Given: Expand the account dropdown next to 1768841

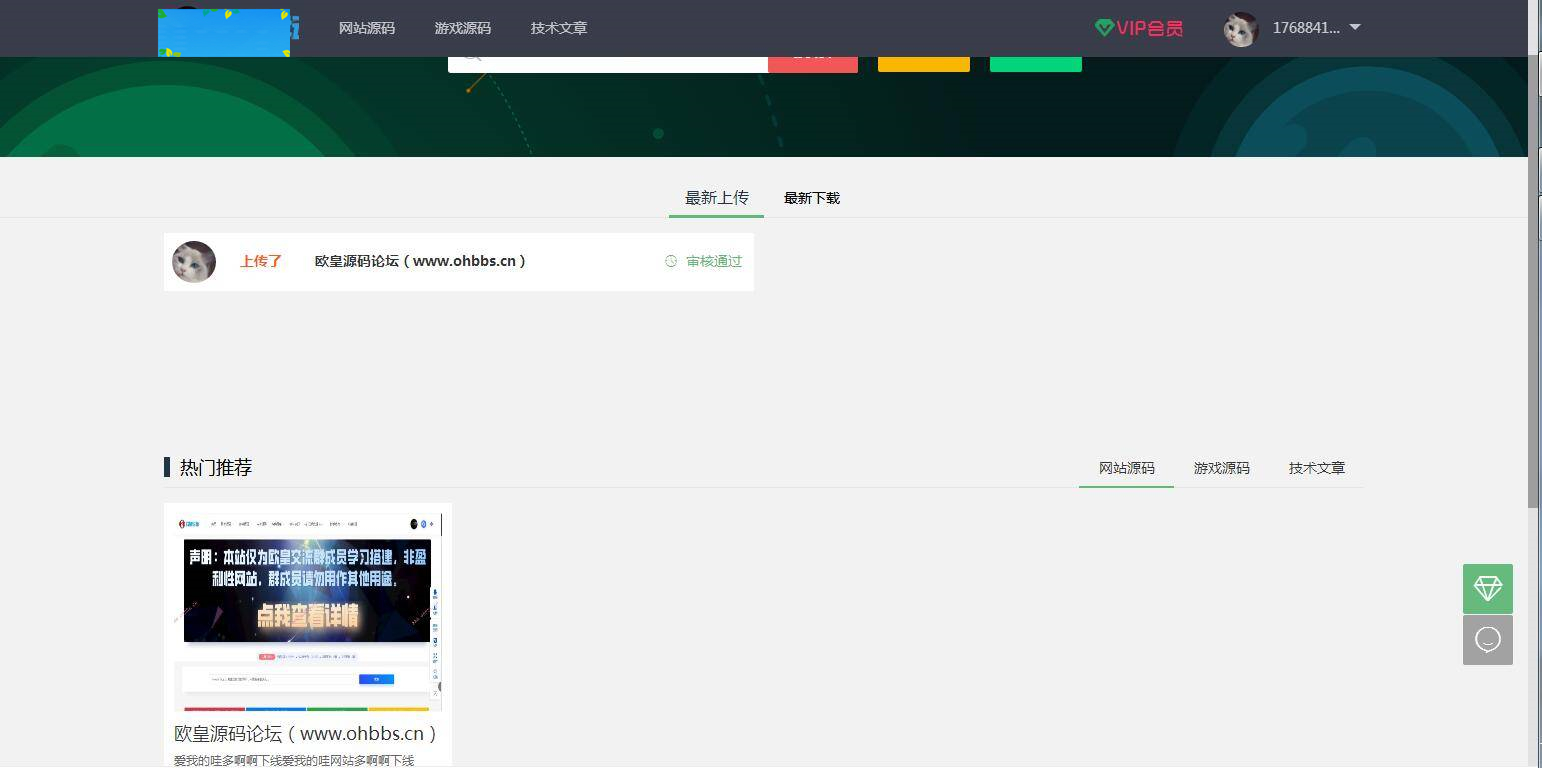Looking at the screenshot, I should (1355, 28).
